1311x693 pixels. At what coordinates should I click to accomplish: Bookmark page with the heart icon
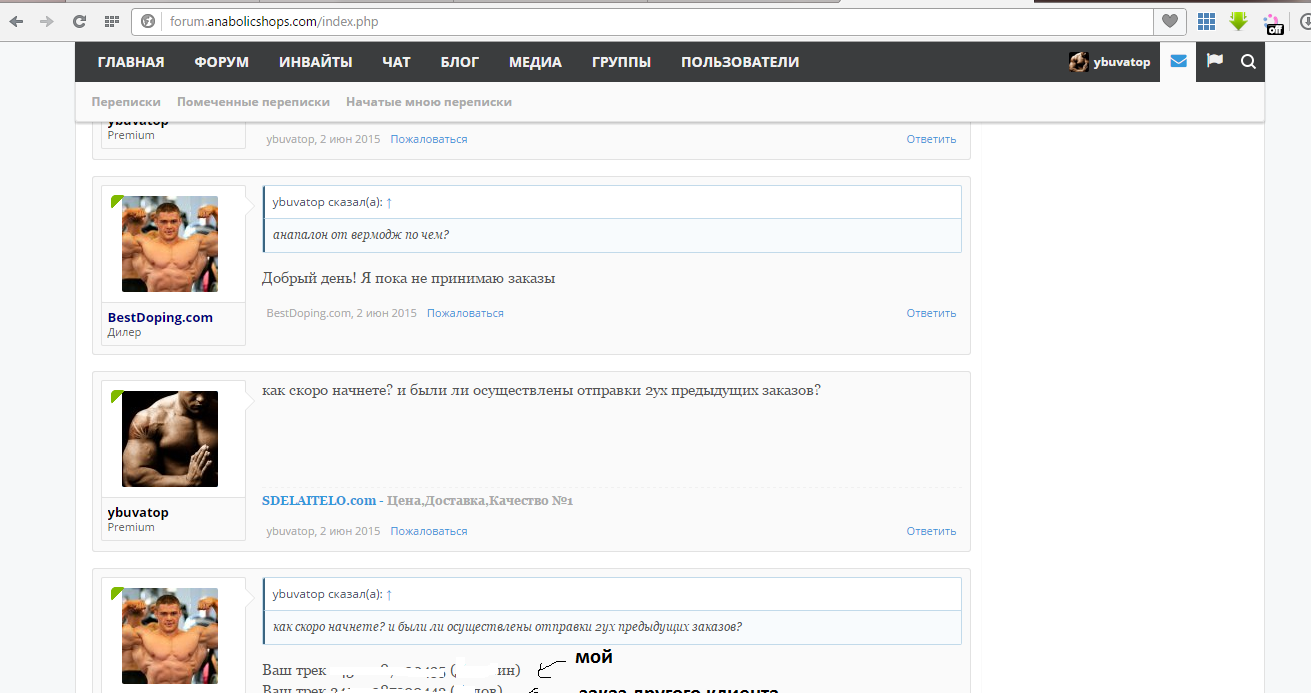pos(1169,21)
